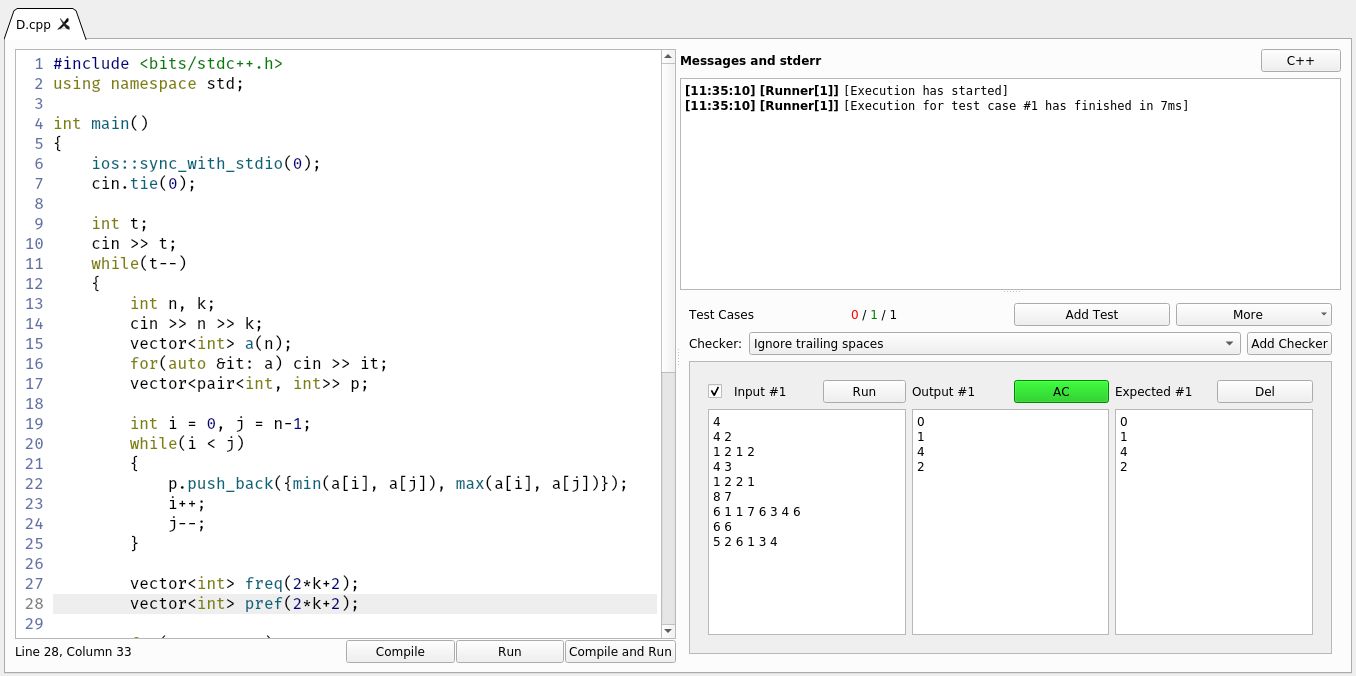Viewport: 1356px width, 676px height.
Task: Run only test case #1
Action: 863,391
